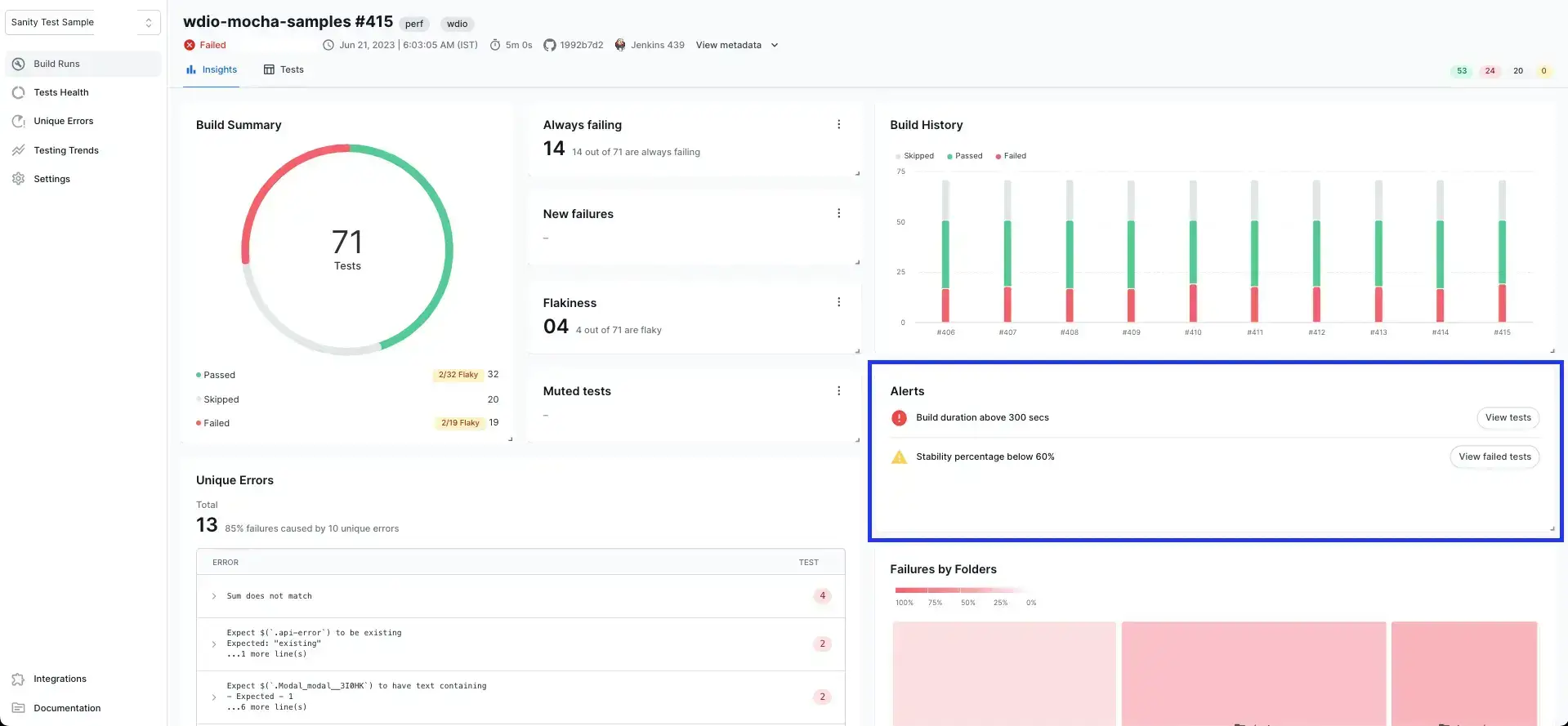
Task: Click the Integrations puzzle icon
Action: point(19,679)
